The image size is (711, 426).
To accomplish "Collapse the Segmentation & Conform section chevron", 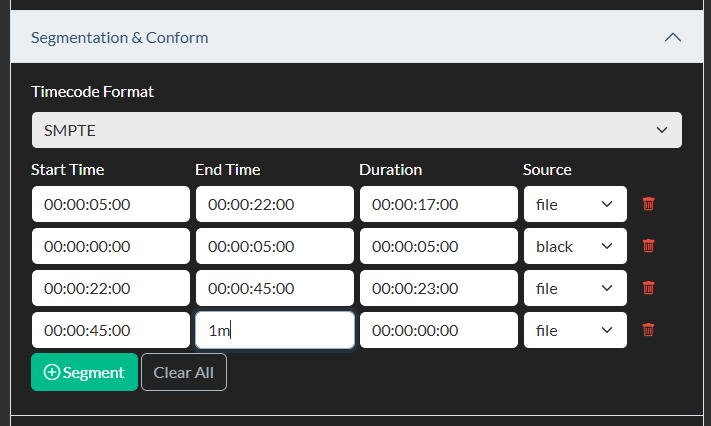I will pyautogui.click(x=673, y=37).
